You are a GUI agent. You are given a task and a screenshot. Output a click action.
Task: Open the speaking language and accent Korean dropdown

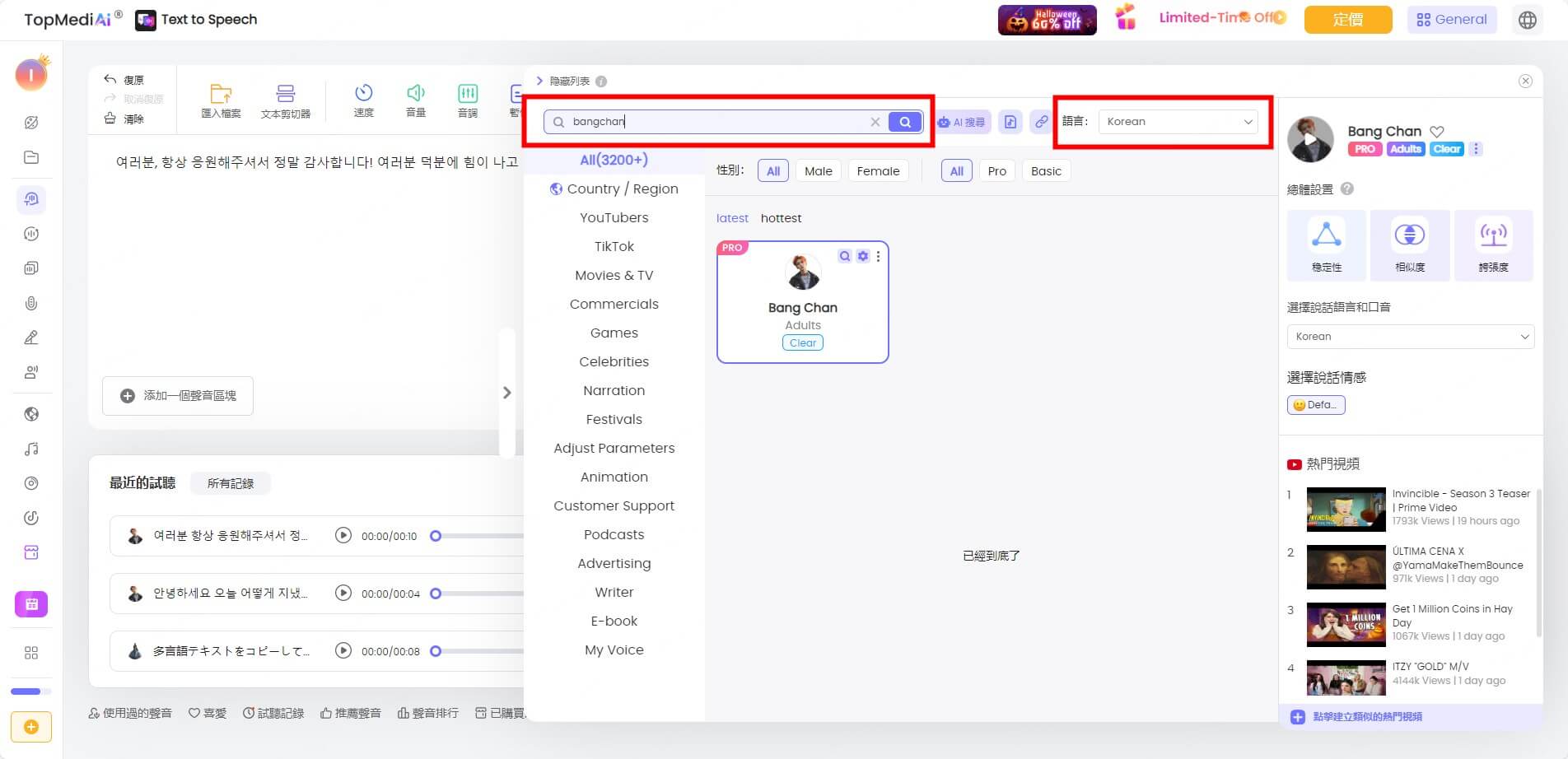tap(1411, 337)
